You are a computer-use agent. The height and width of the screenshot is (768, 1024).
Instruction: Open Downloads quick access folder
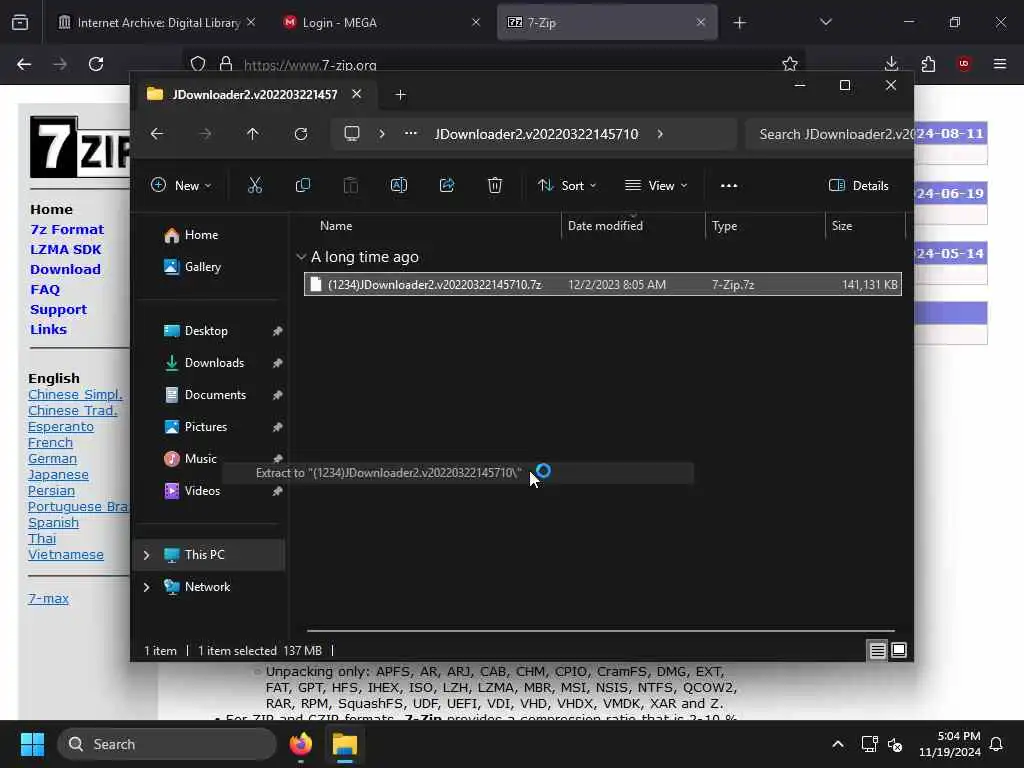[214, 363]
